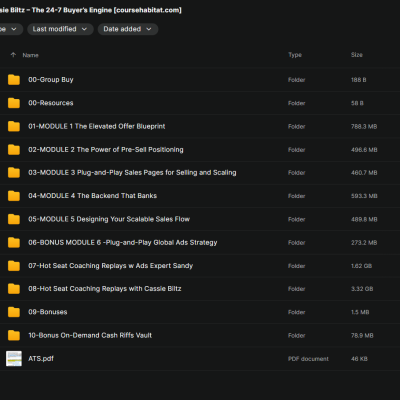Select the ATS.pdf file name

point(41,359)
